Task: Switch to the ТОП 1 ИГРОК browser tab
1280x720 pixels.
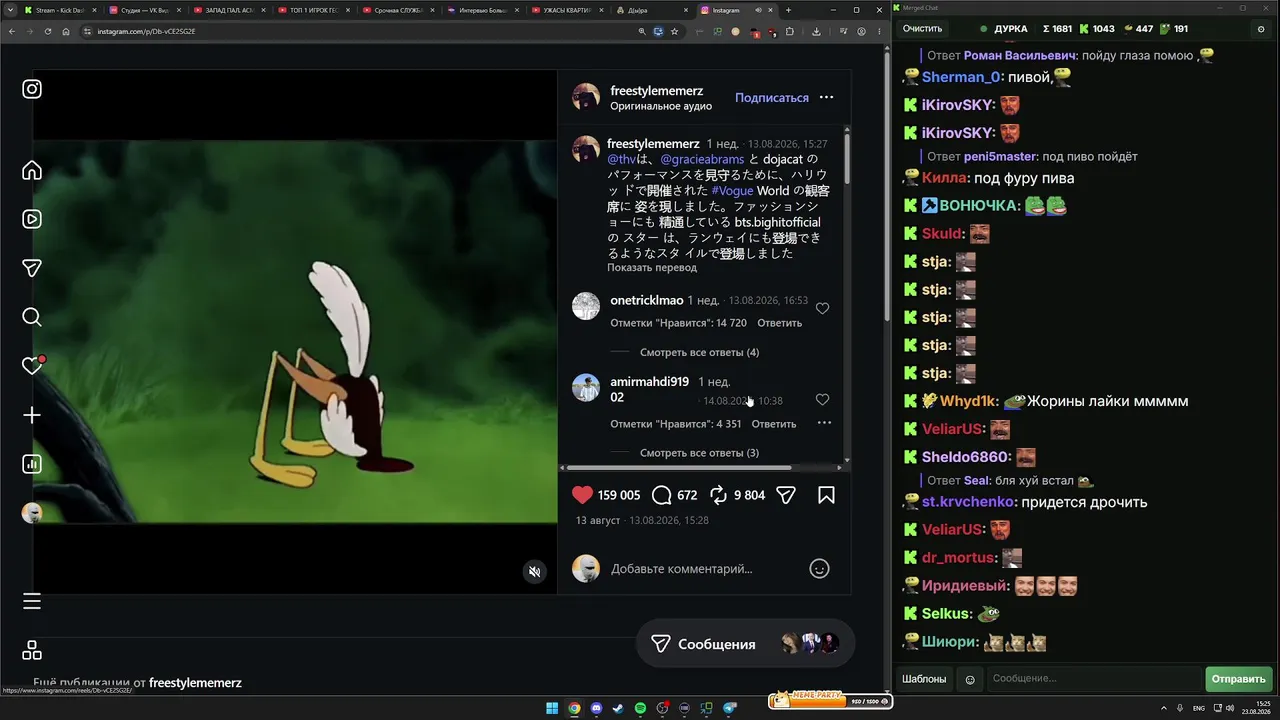Action: (311, 10)
